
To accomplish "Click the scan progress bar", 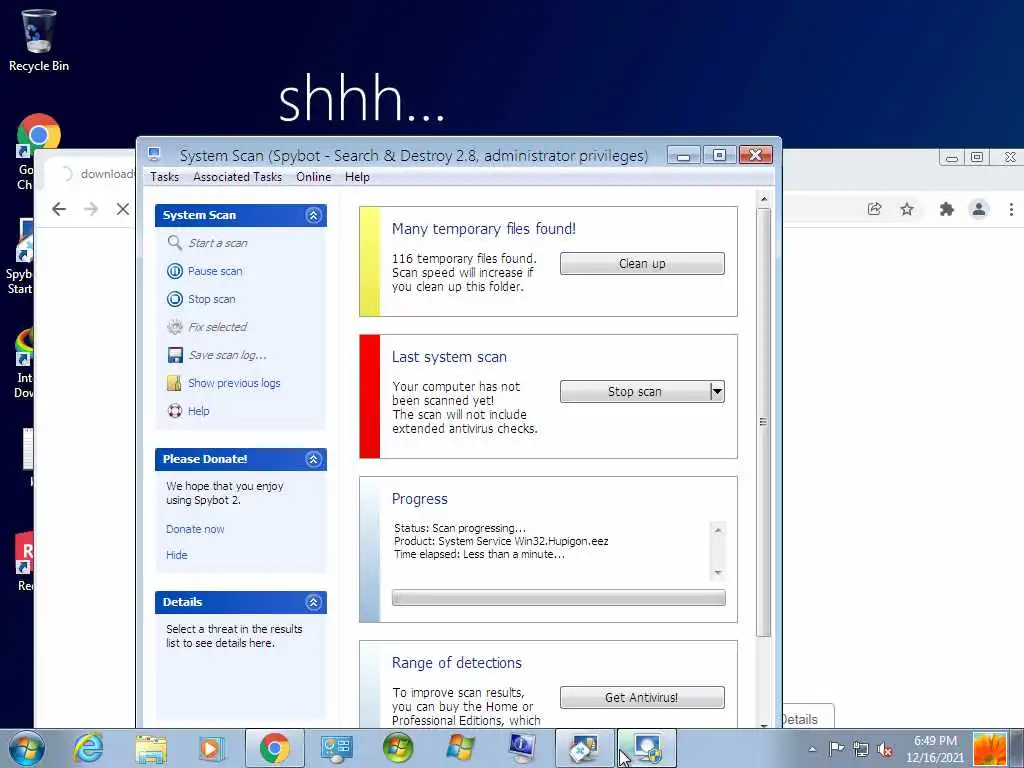I will pos(558,598).
